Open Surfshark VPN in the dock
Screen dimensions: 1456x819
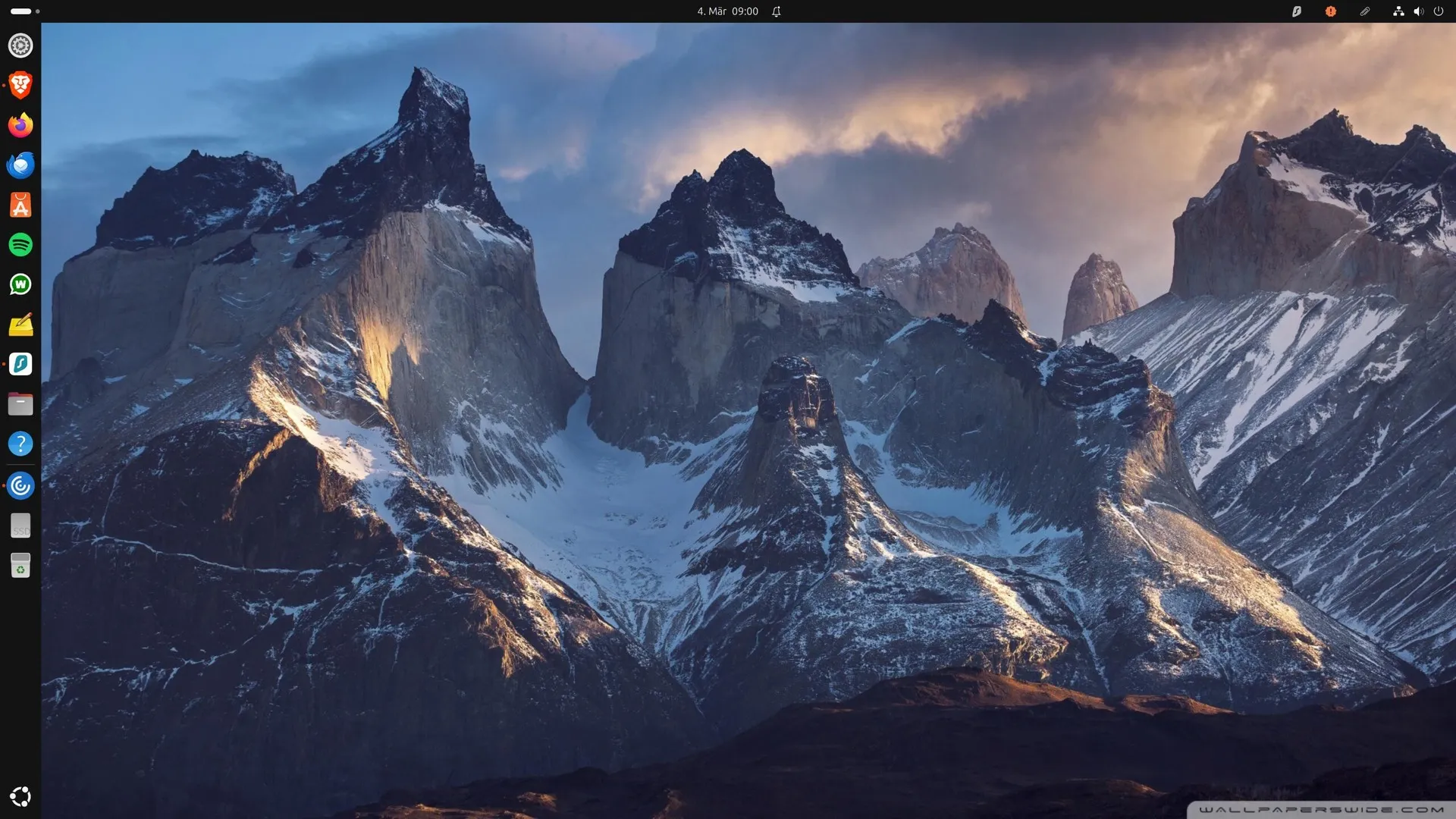(x=20, y=364)
